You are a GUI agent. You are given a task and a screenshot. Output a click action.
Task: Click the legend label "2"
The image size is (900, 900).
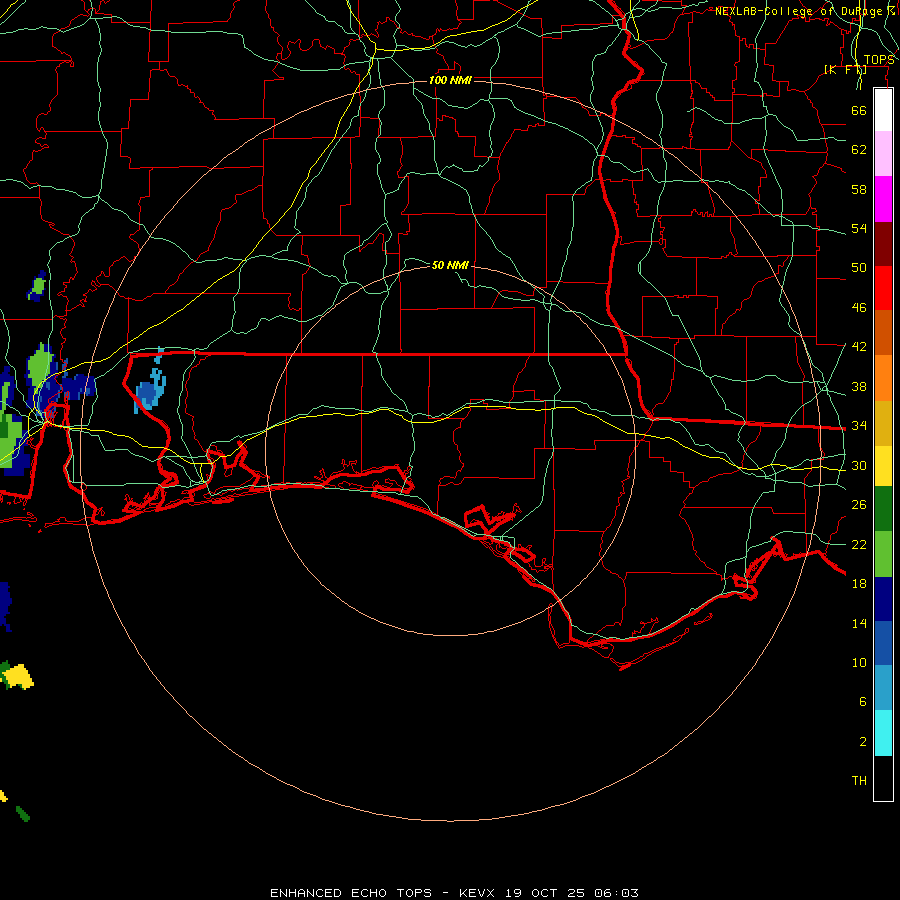tap(863, 742)
